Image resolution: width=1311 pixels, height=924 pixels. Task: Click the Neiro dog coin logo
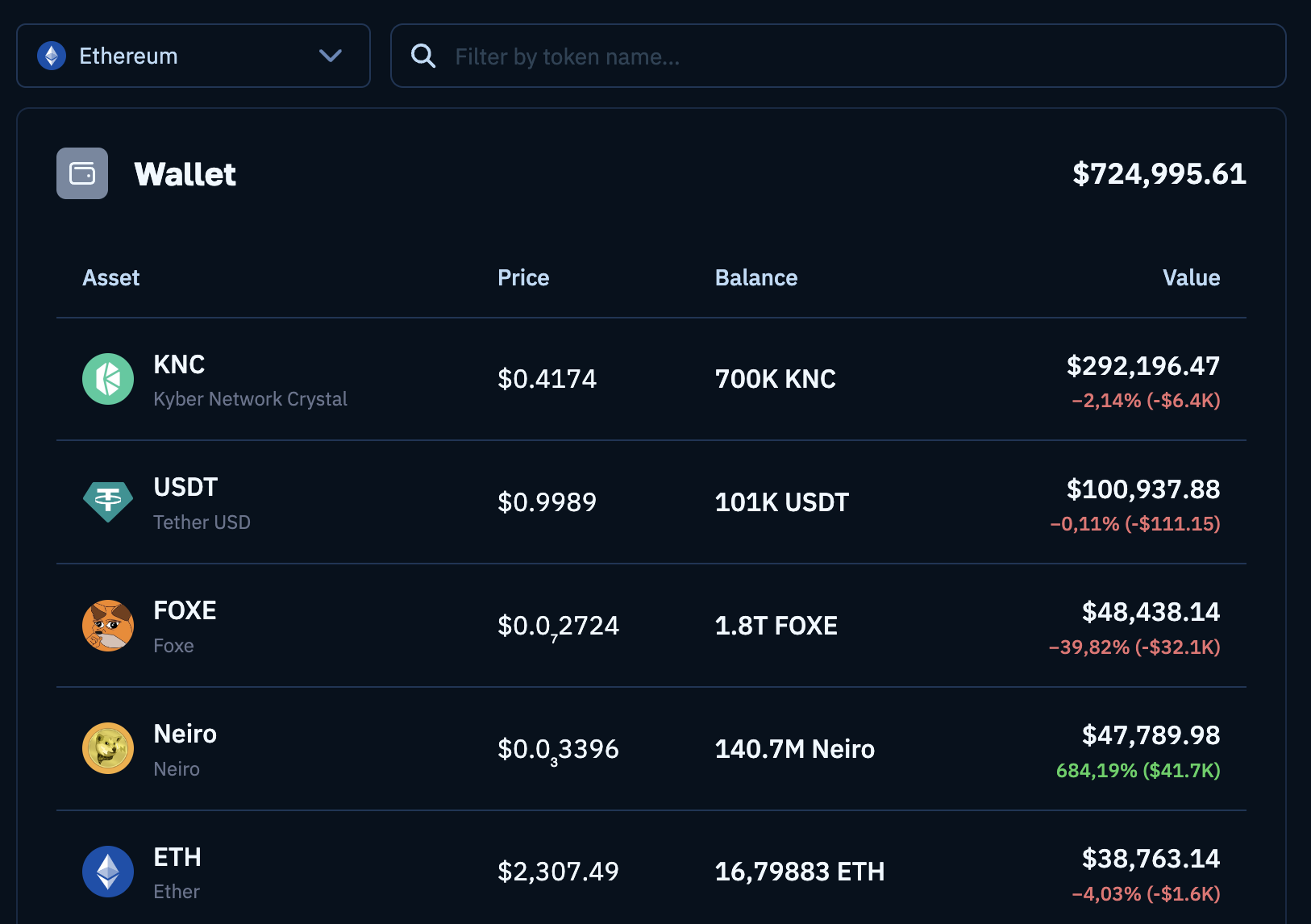[108, 748]
